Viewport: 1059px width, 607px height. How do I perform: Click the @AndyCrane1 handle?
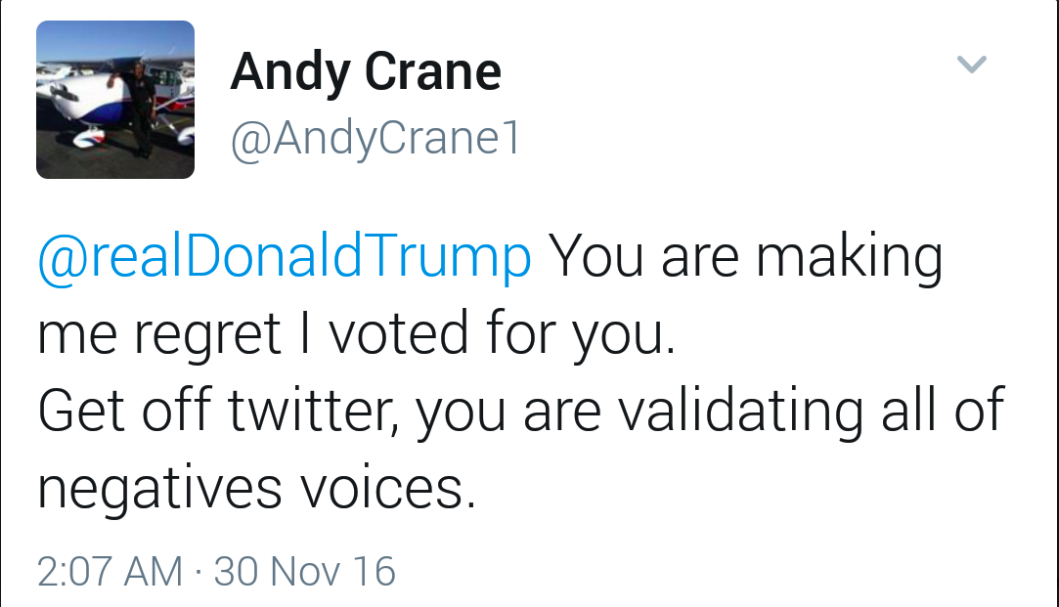tap(375, 140)
